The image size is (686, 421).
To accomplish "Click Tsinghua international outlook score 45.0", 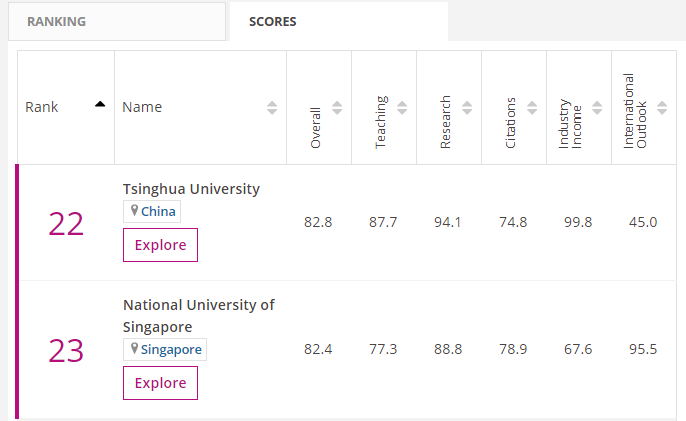I will (643, 222).
